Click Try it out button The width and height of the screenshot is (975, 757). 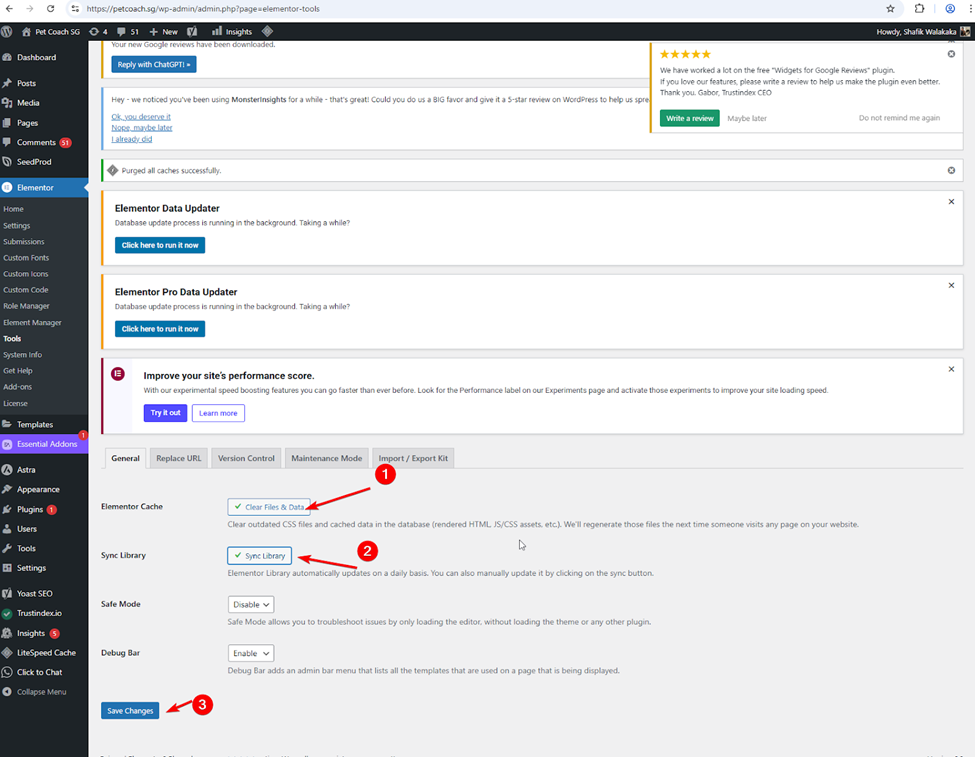pyautogui.click(x=165, y=413)
